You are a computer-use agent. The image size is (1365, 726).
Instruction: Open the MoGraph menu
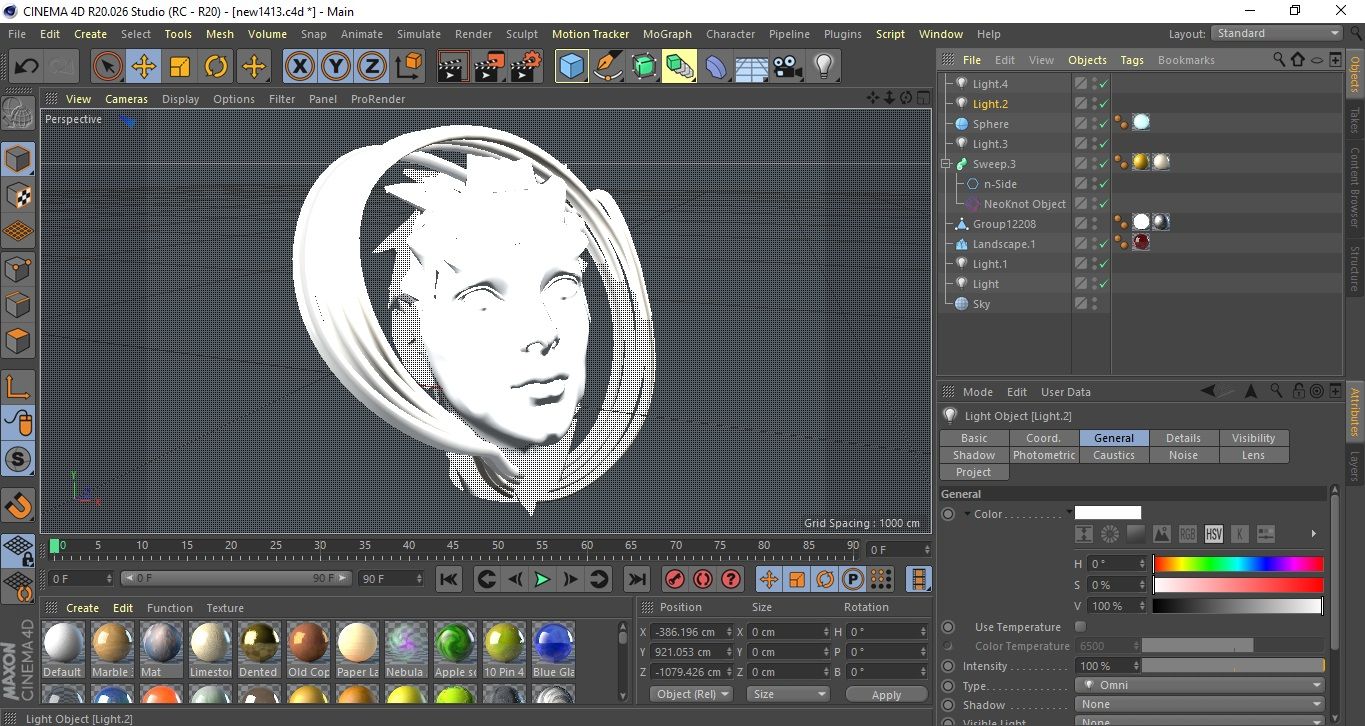[667, 34]
